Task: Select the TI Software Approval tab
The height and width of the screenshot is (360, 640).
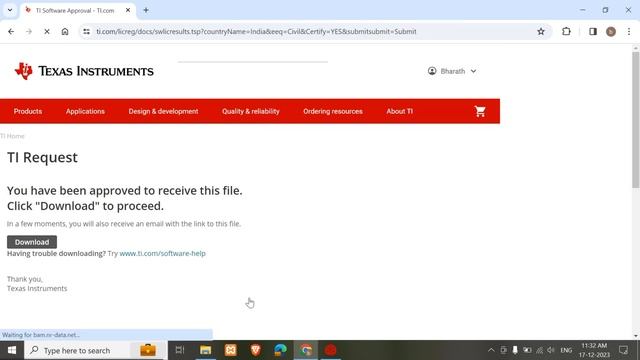Action: pyautogui.click(x=75, y=11)
